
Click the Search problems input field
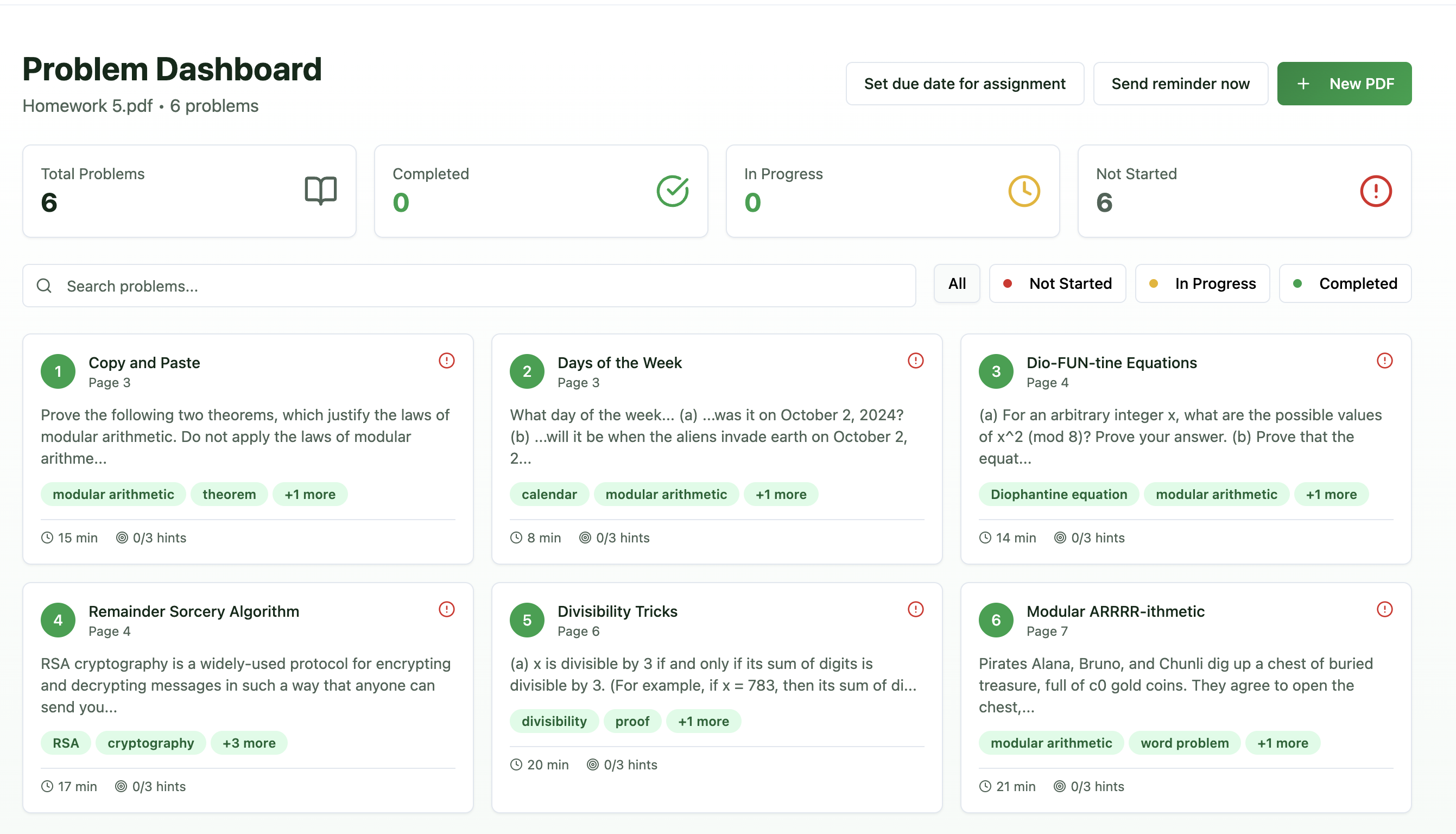pyautogui.click(x=481, y=285)
